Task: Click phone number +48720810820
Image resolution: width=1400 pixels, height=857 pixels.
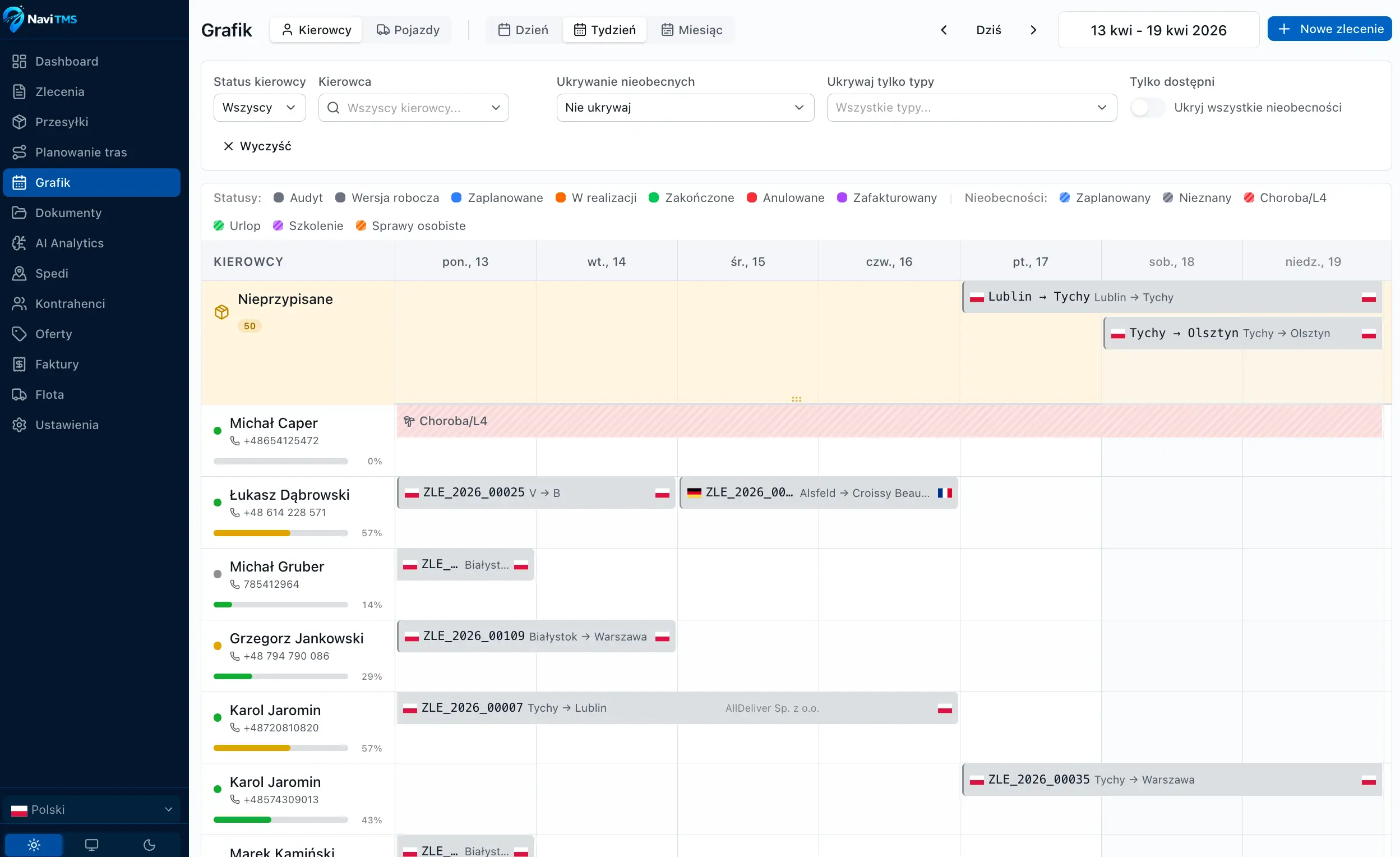Action: click(281, 728)
